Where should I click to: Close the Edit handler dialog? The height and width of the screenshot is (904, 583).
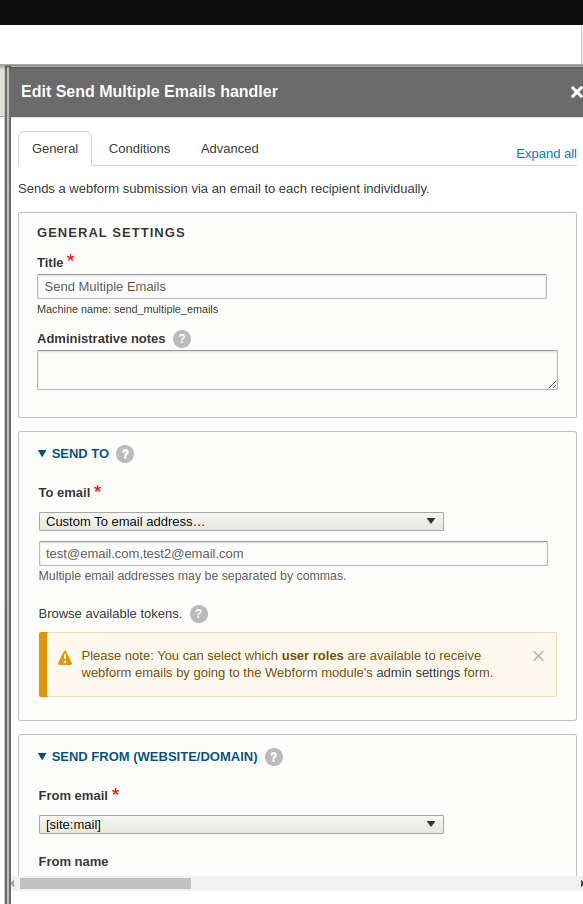(576, 92)
